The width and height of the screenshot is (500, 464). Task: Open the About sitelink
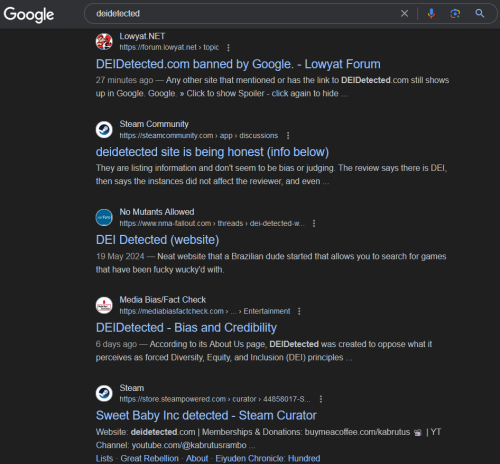(197, 459)
